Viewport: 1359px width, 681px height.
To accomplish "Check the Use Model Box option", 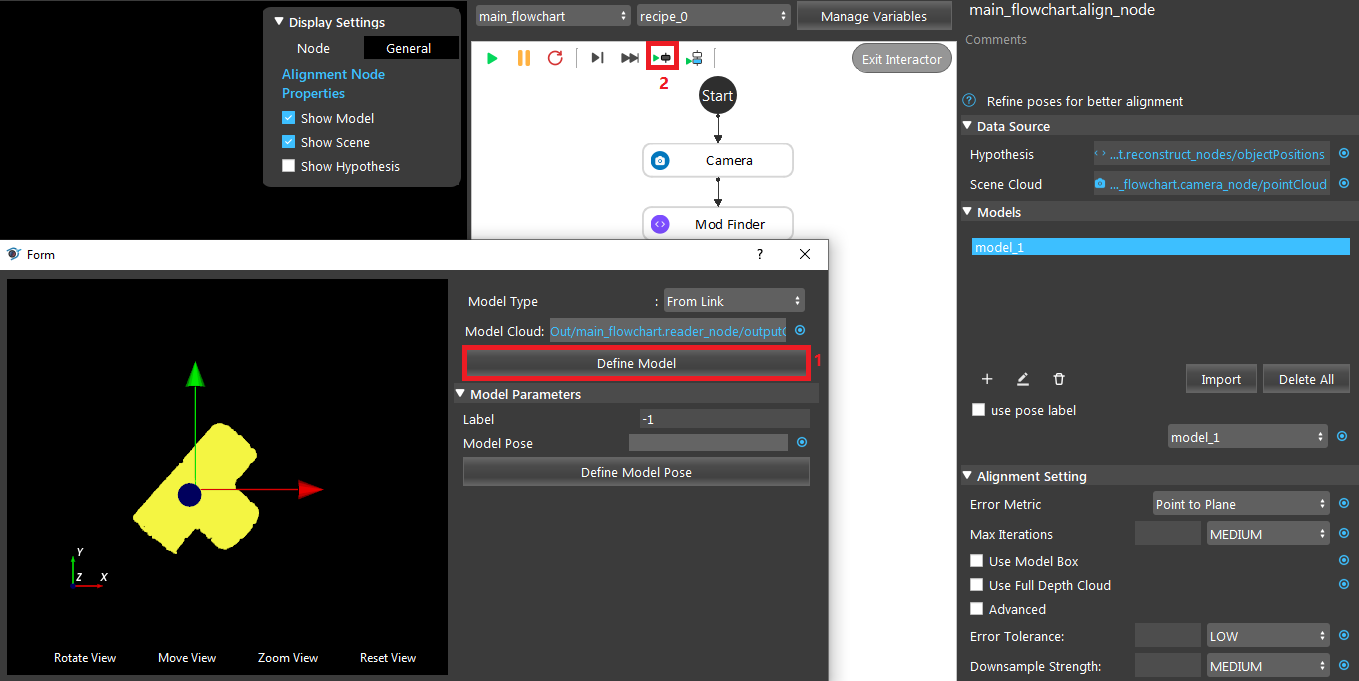I will click(x=977, y=561).
